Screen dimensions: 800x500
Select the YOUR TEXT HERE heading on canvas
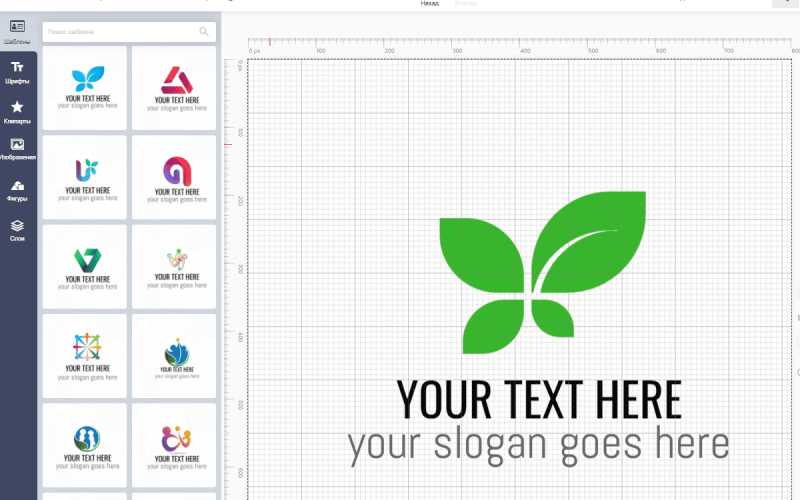click(539, 399)
